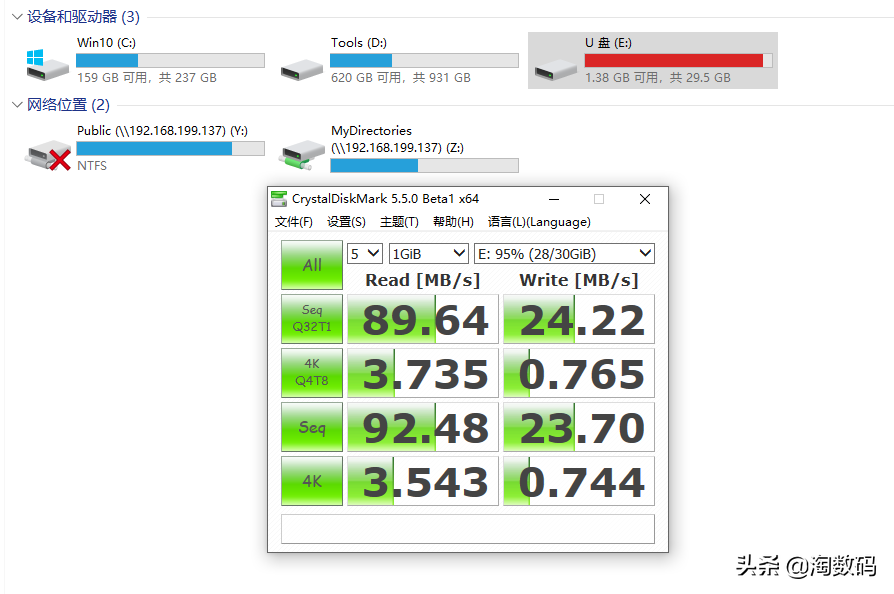Click the 24.22 Seq Q32T1 write result
Viewport: 894px width, 594px height.
[x=579, y=319]
